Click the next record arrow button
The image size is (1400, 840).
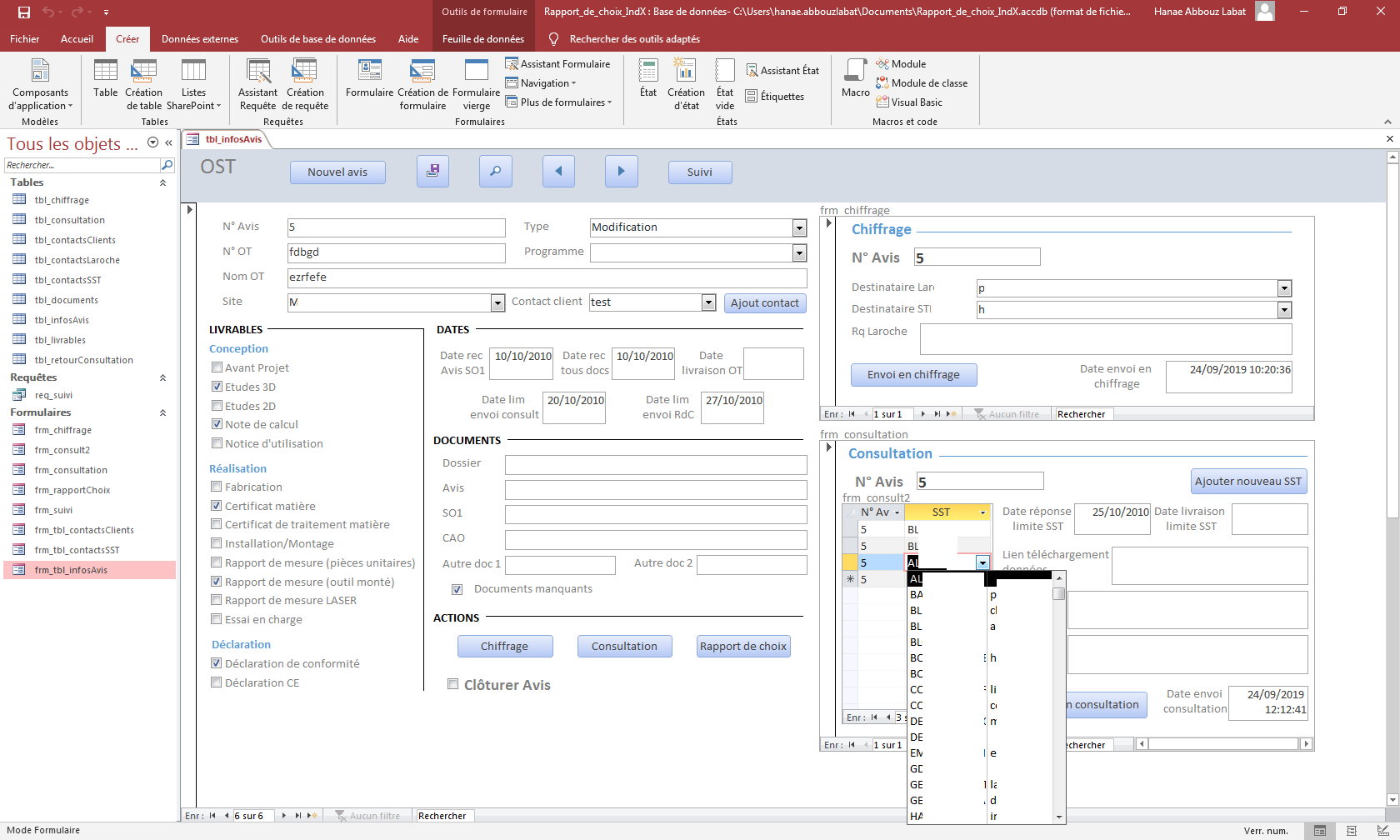click(622, 171)
